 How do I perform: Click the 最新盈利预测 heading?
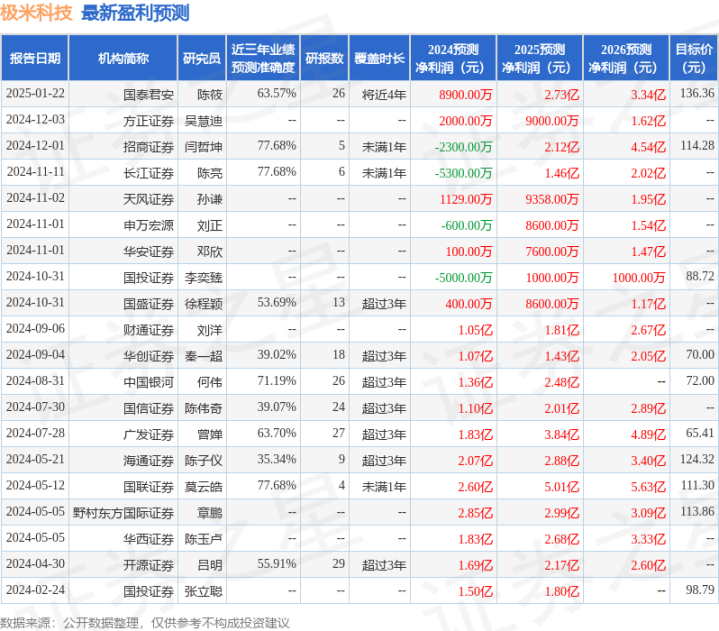pos(135,12)
